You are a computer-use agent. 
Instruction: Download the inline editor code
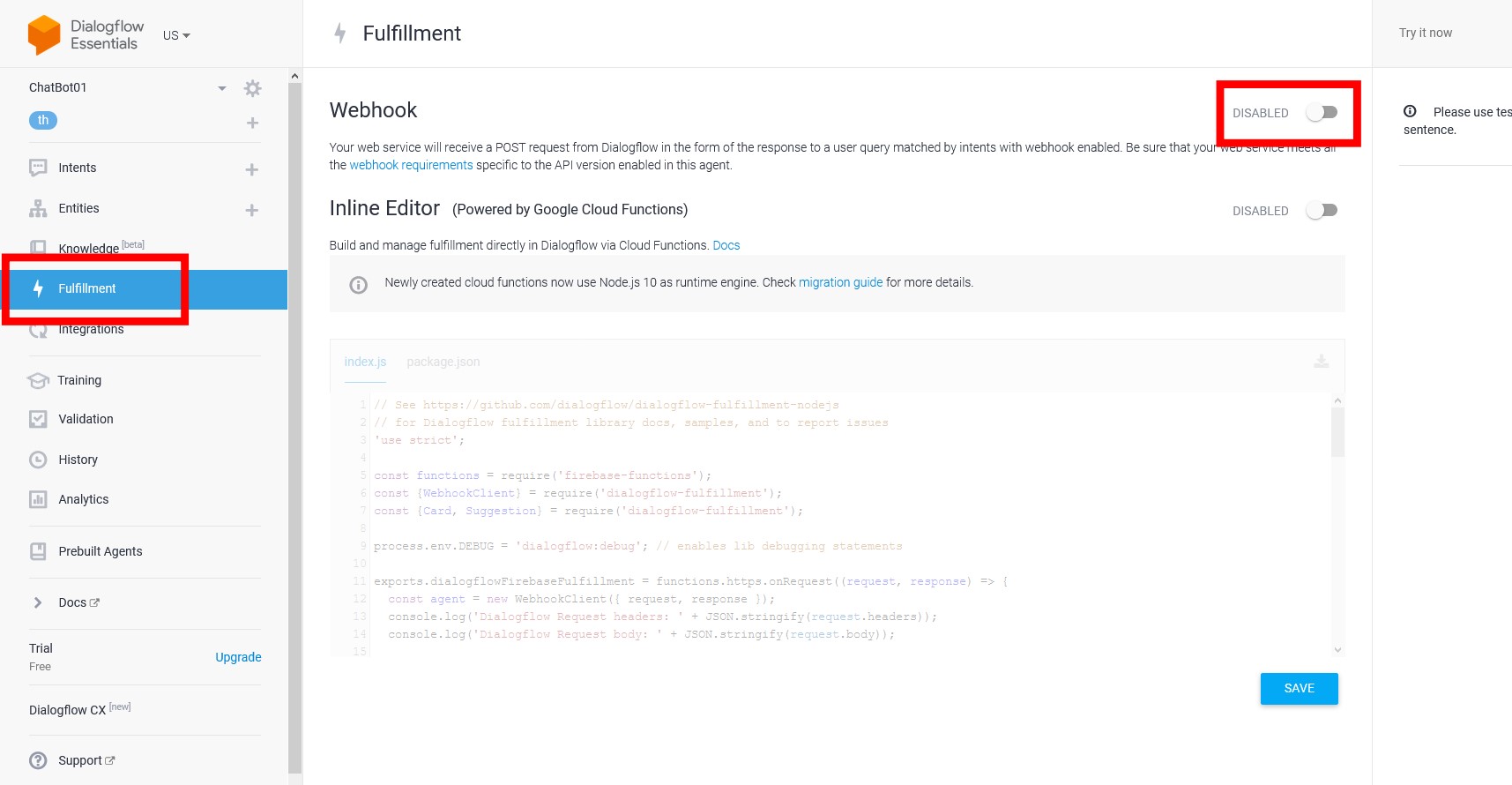point(1321,362)
